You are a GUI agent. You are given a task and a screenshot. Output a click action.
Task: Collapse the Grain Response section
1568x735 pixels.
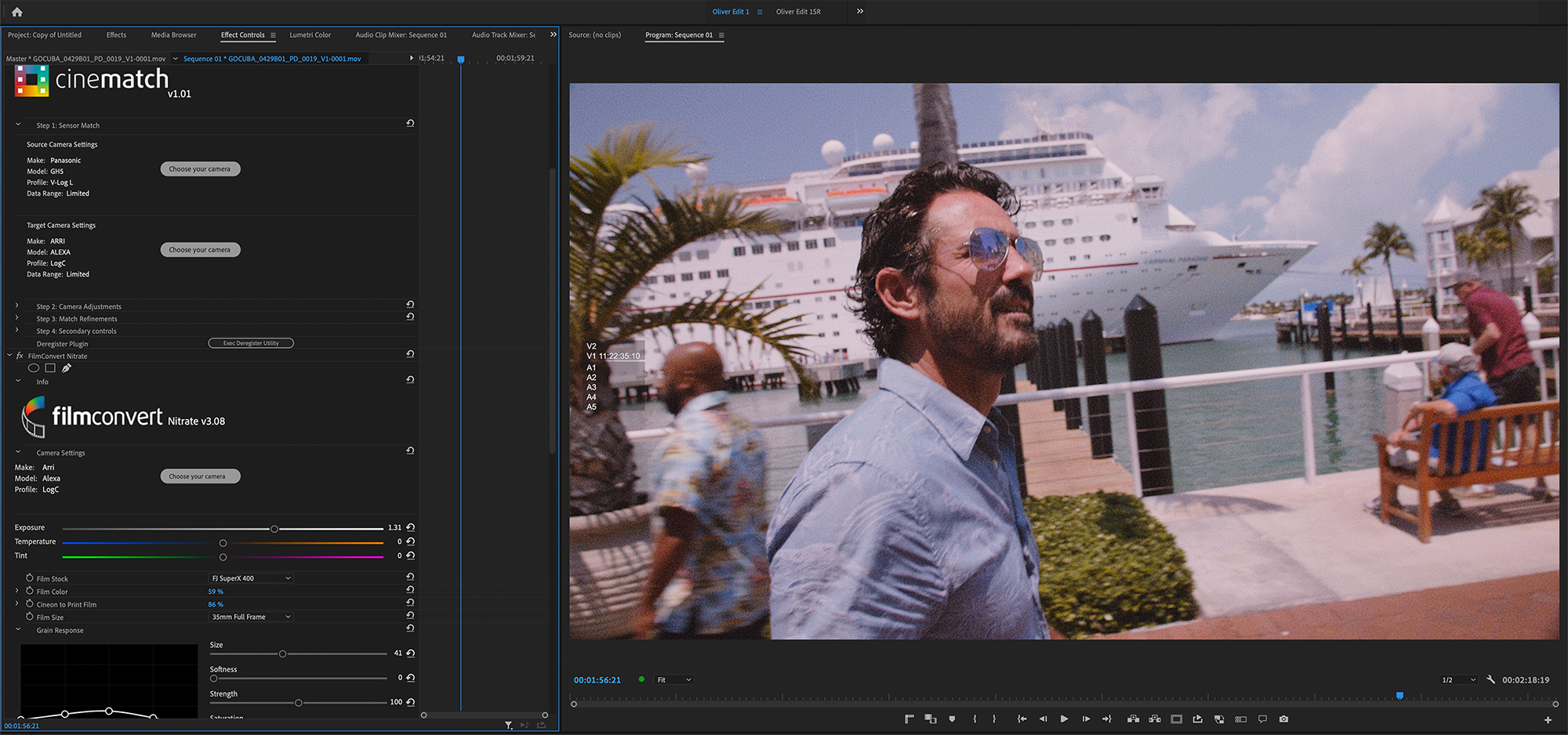pos(18,629)
